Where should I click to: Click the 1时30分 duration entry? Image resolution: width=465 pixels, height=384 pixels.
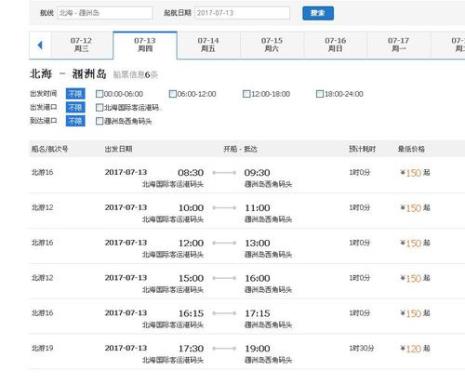[361, 348]
